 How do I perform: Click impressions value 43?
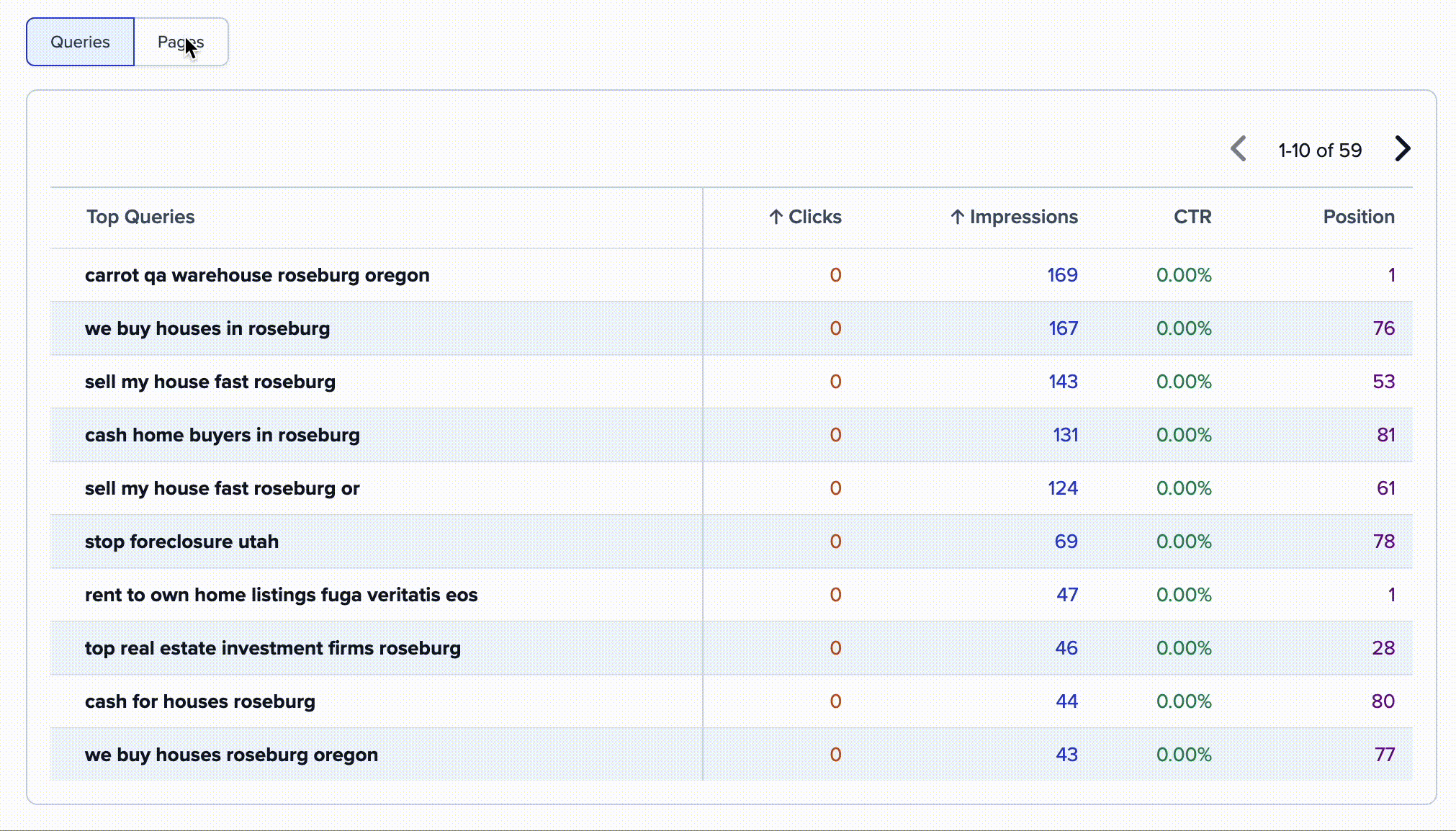pyautogui.click(x=1067, y=755)
